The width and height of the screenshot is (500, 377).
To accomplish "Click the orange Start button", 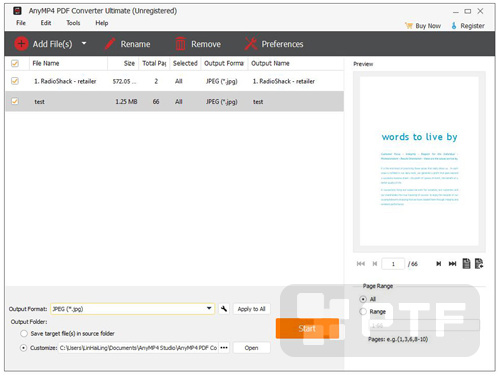I will [x=307, y=328].
